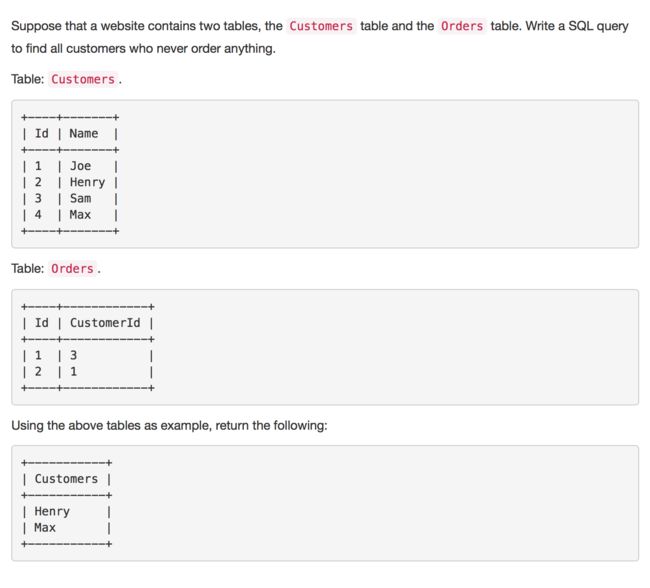The height and width of the screenshot is (588, 650).
Task: Click the Customers header in result table
Action: point(66,479)
